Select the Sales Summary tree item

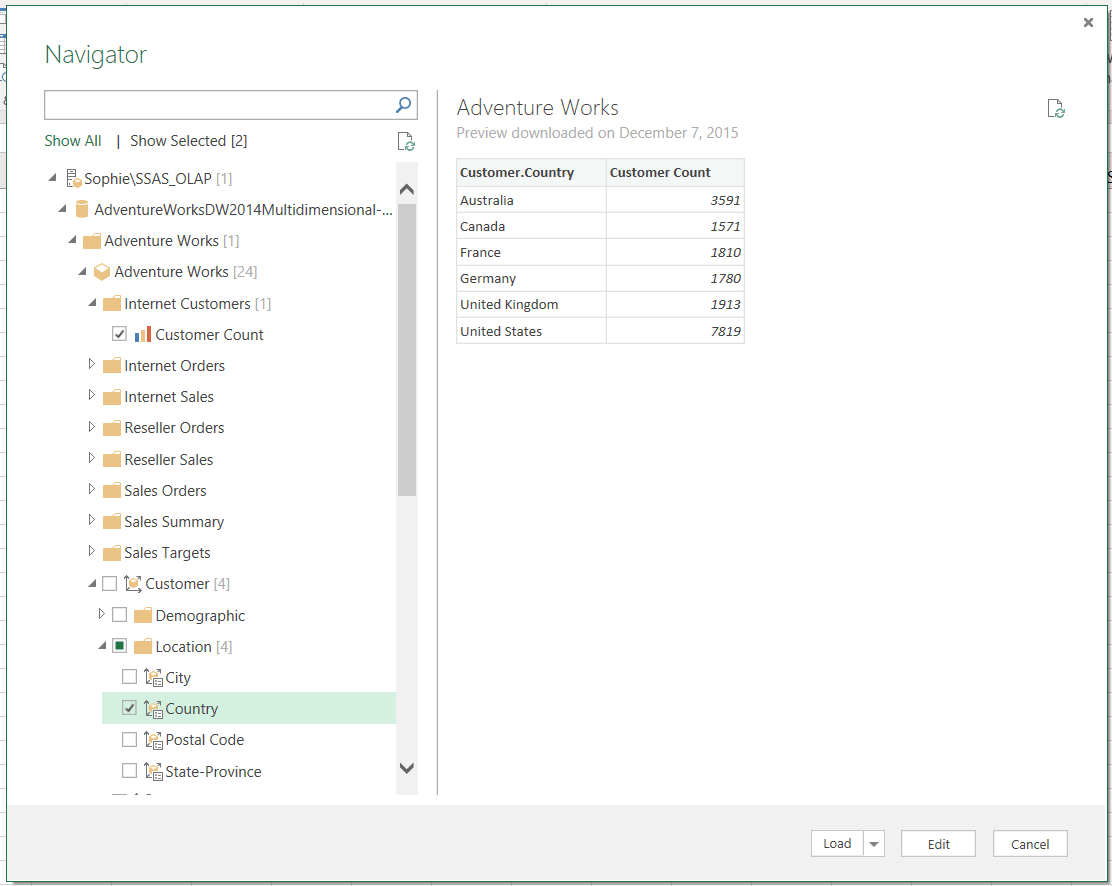pyautogui.click(x=173, y=522)
